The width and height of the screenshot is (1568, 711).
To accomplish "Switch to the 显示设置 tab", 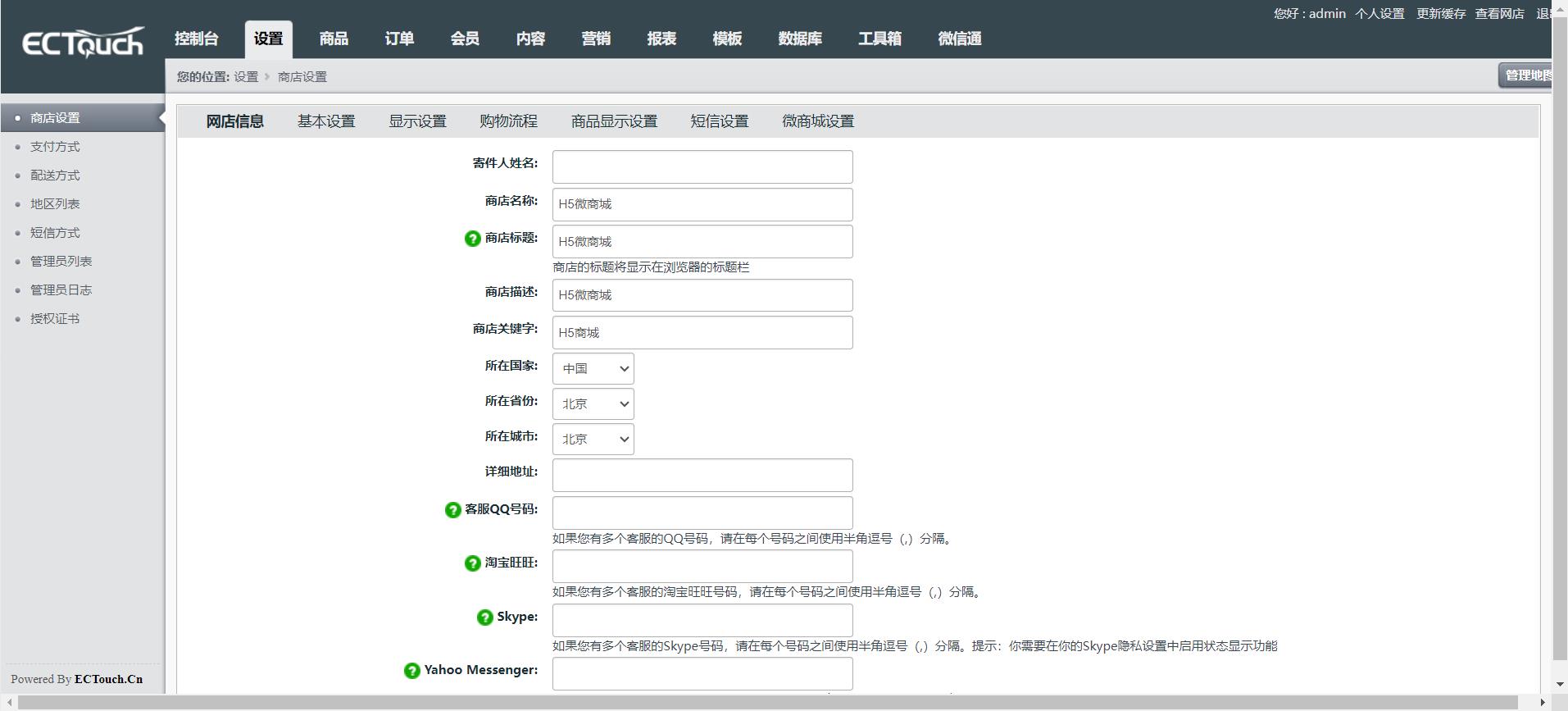I will pos(417,121).
